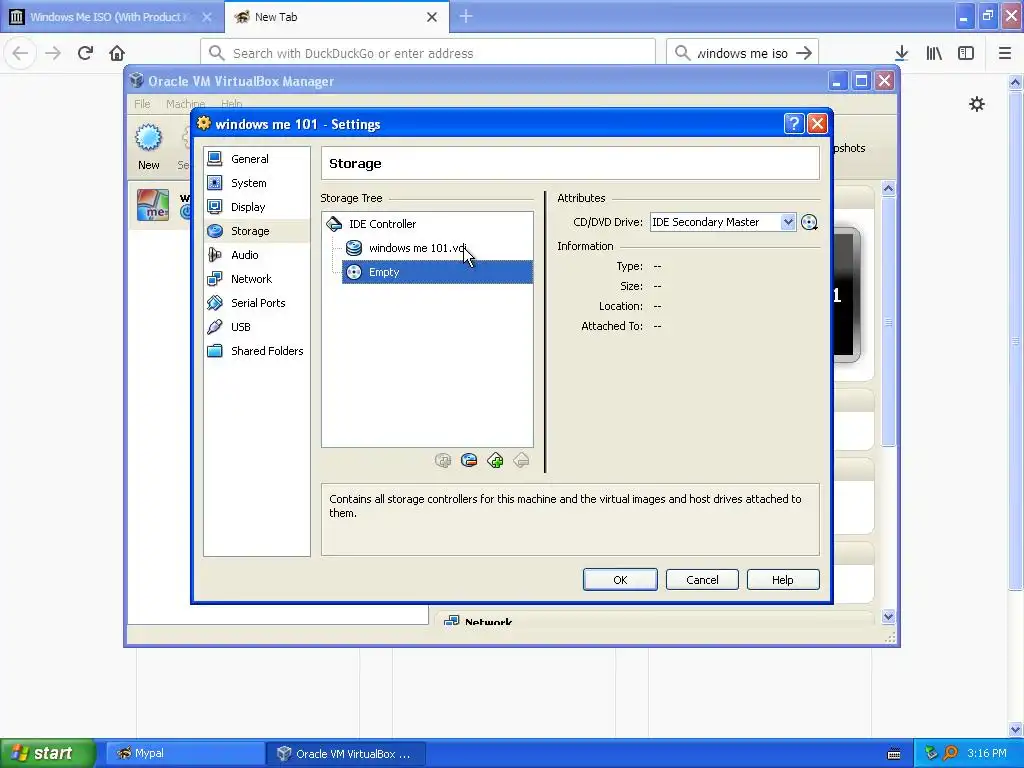The width and height of the screenshot is (1024, 768).
Task: Click browser forward arrow
Action: coord(53,53)
